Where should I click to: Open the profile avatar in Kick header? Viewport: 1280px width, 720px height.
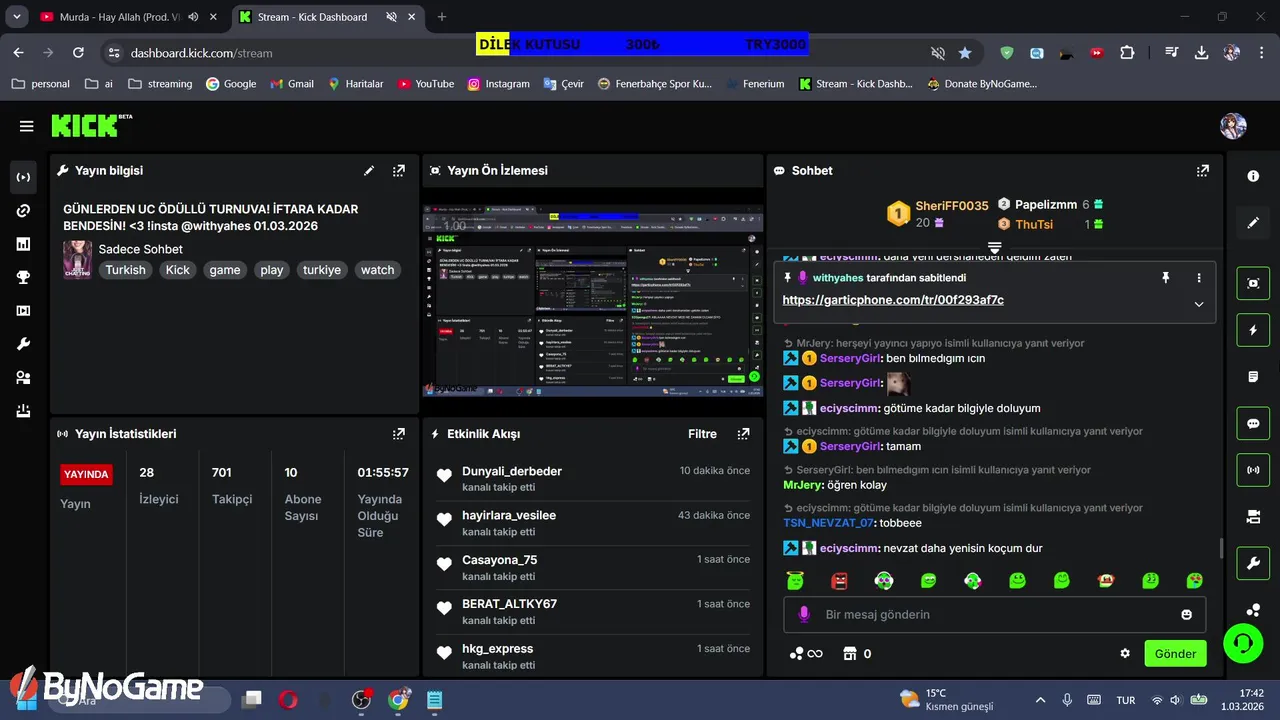point(1233,126)
